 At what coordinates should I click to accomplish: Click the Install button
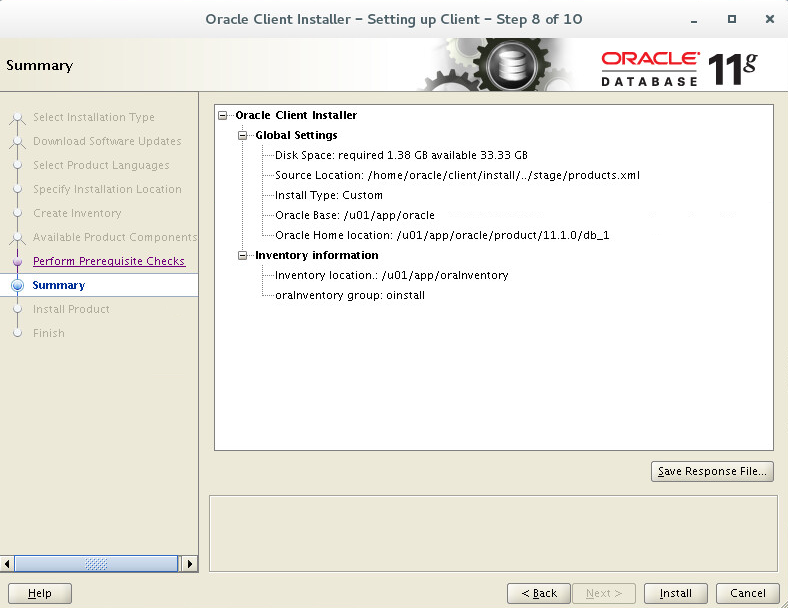[675, 593]
